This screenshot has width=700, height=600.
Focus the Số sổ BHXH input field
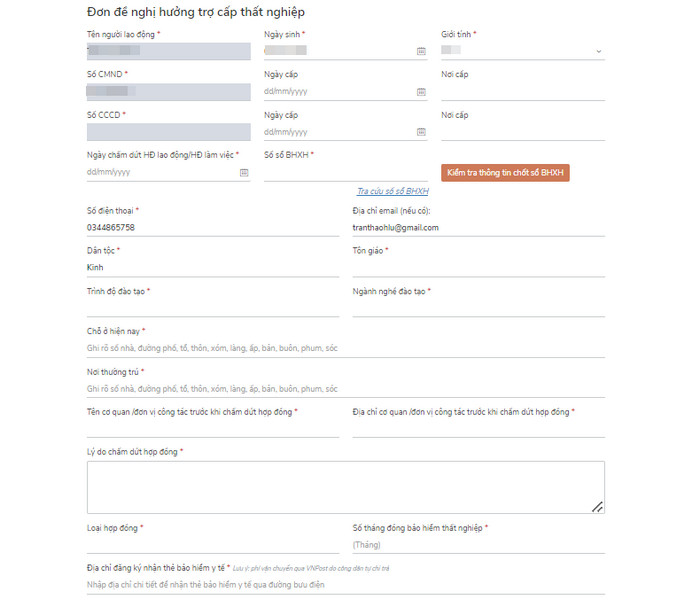click(x=346, y=173)
